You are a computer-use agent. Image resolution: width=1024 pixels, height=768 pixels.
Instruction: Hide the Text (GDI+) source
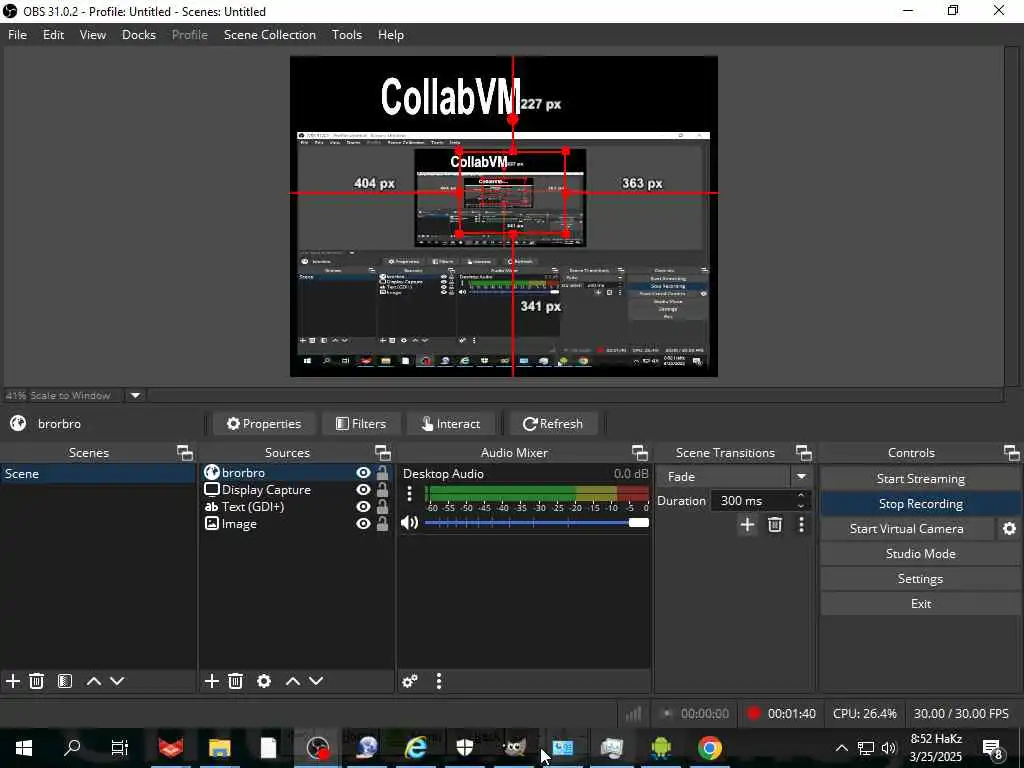[363, 506]
